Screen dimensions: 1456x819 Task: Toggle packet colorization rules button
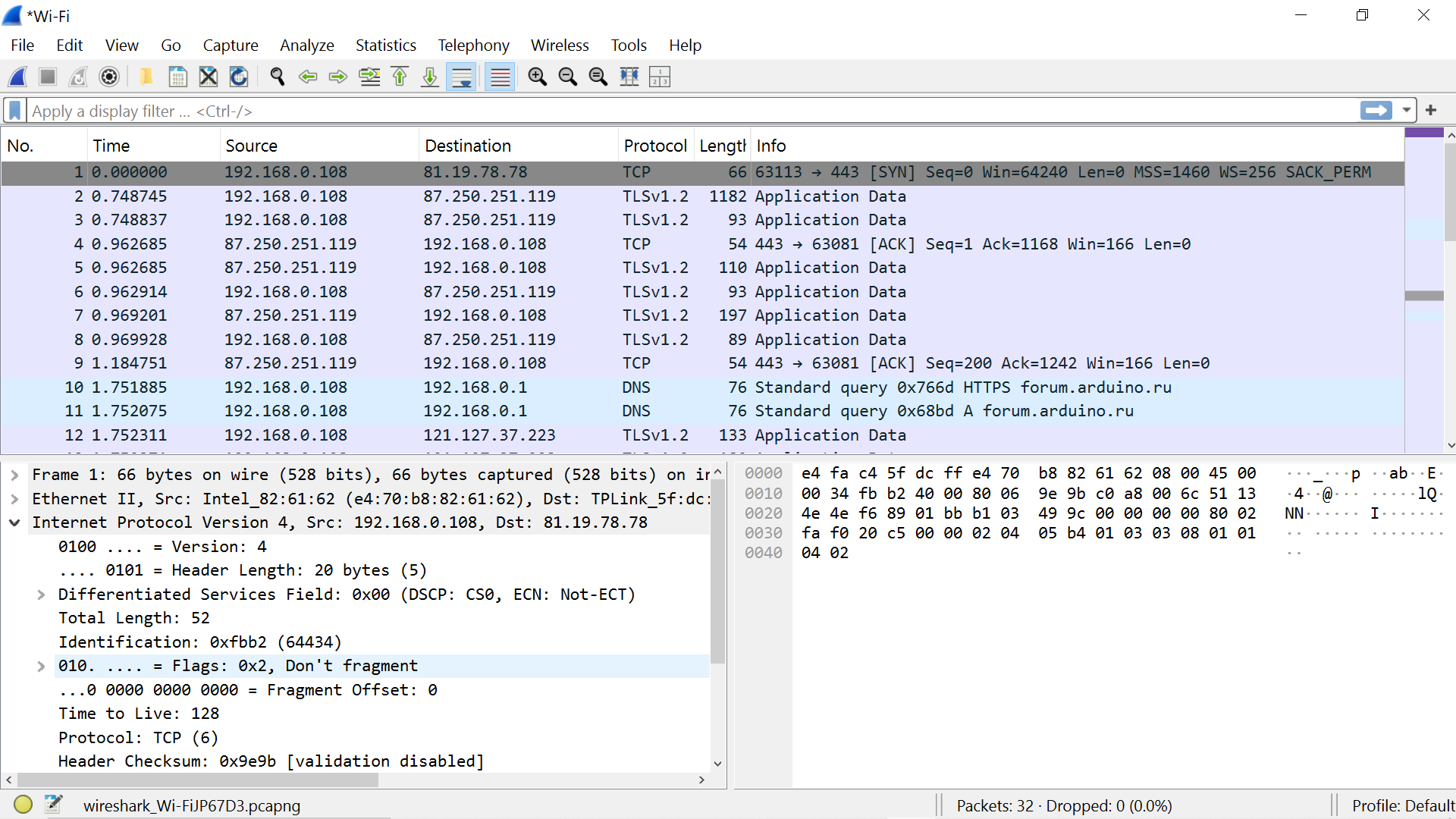tap(500, 77)
